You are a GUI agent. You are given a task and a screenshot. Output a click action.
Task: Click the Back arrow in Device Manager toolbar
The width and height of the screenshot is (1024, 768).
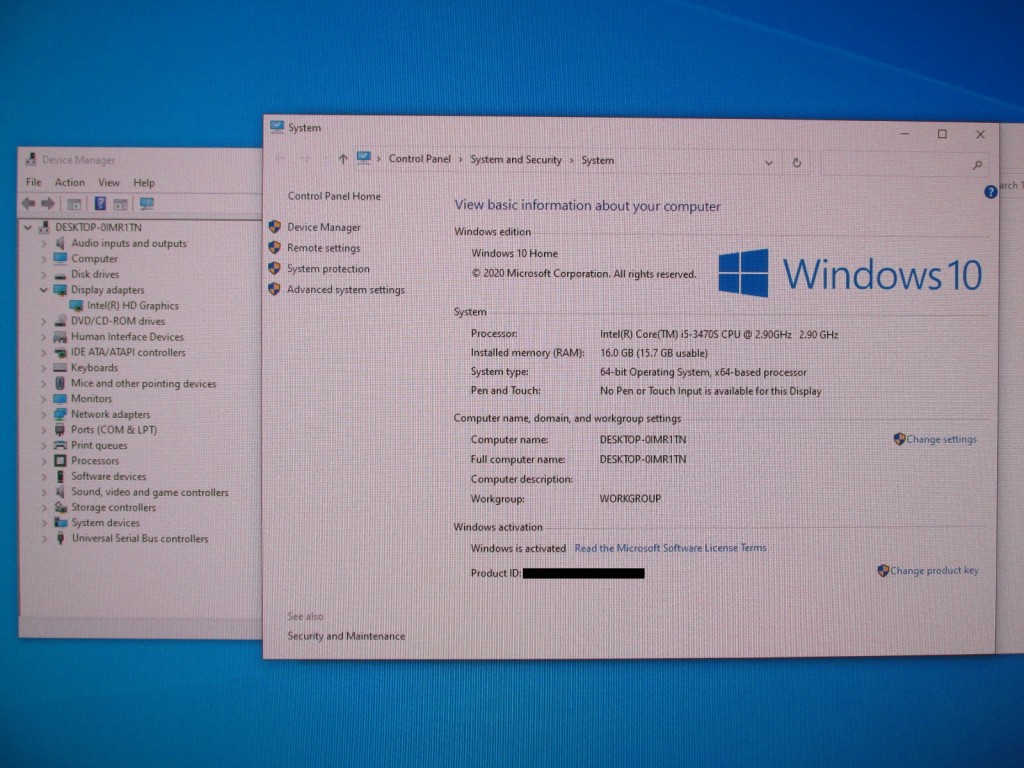[x=28, y=204]
